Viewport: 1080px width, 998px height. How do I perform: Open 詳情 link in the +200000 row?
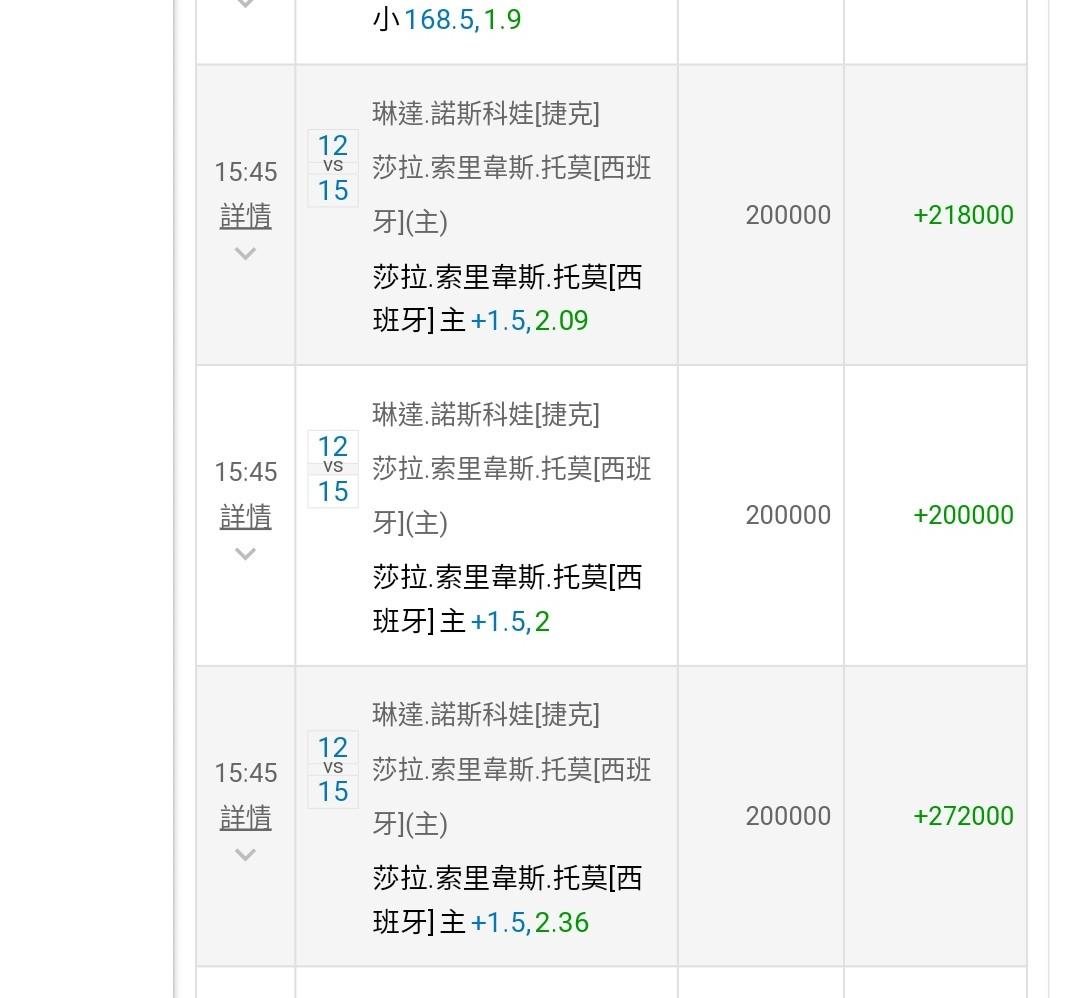[x=245, y=516]
